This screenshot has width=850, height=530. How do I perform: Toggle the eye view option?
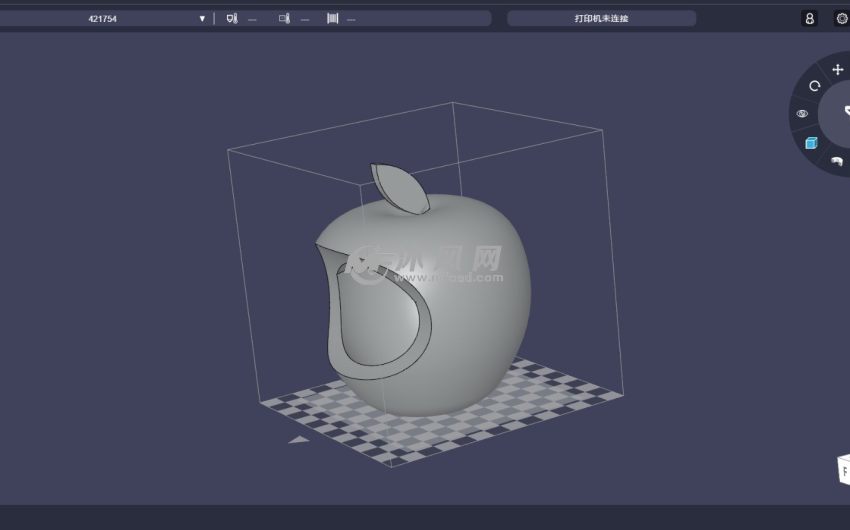802,114
